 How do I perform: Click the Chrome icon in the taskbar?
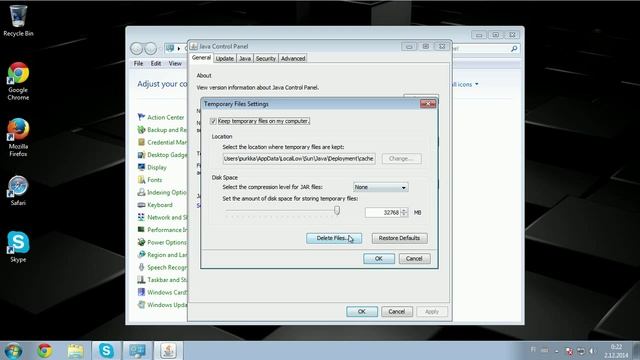click(x=45, y=351)
